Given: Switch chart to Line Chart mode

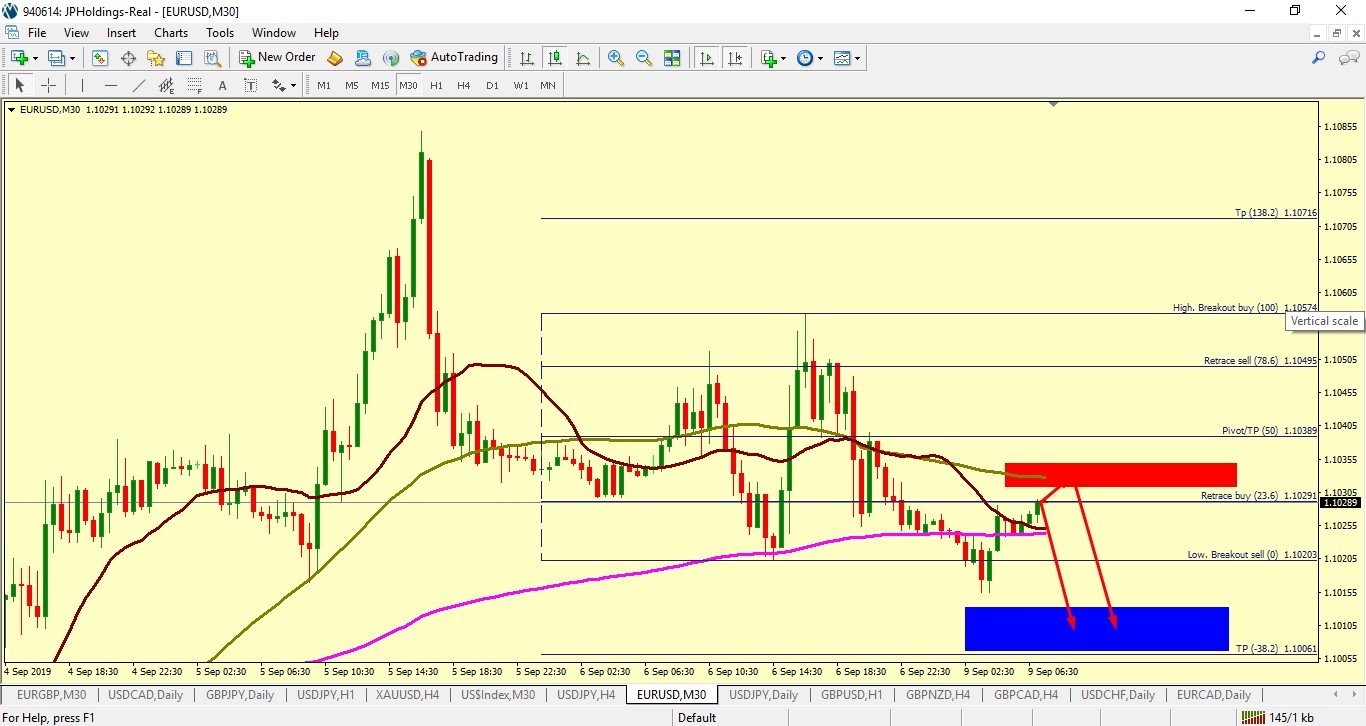Looking at the screenshot, I should [582, 58].
